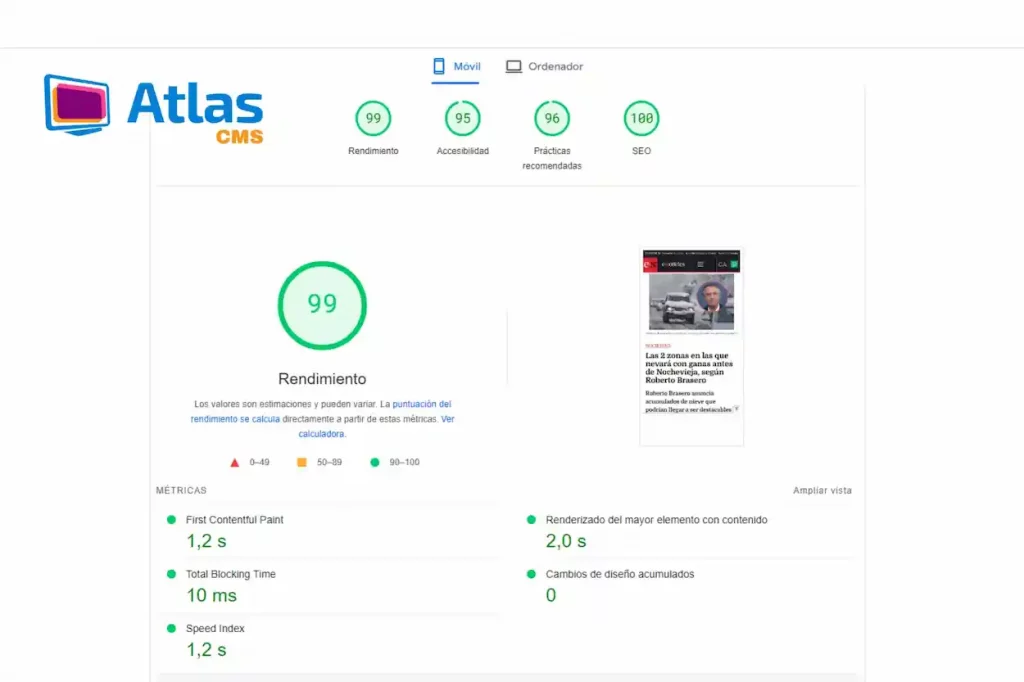This screenshot has width=1024, height=682.
Task: Select the Móvil tab
Action: point(456,67)
